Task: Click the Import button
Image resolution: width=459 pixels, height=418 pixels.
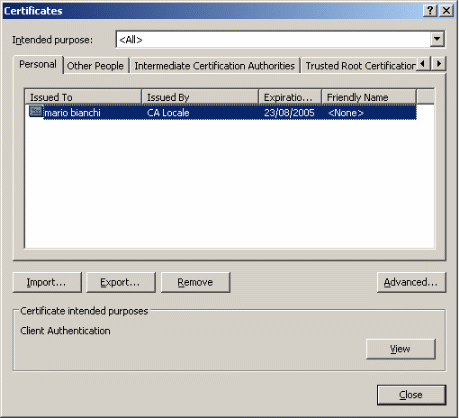Action: (x=47, y=282)
